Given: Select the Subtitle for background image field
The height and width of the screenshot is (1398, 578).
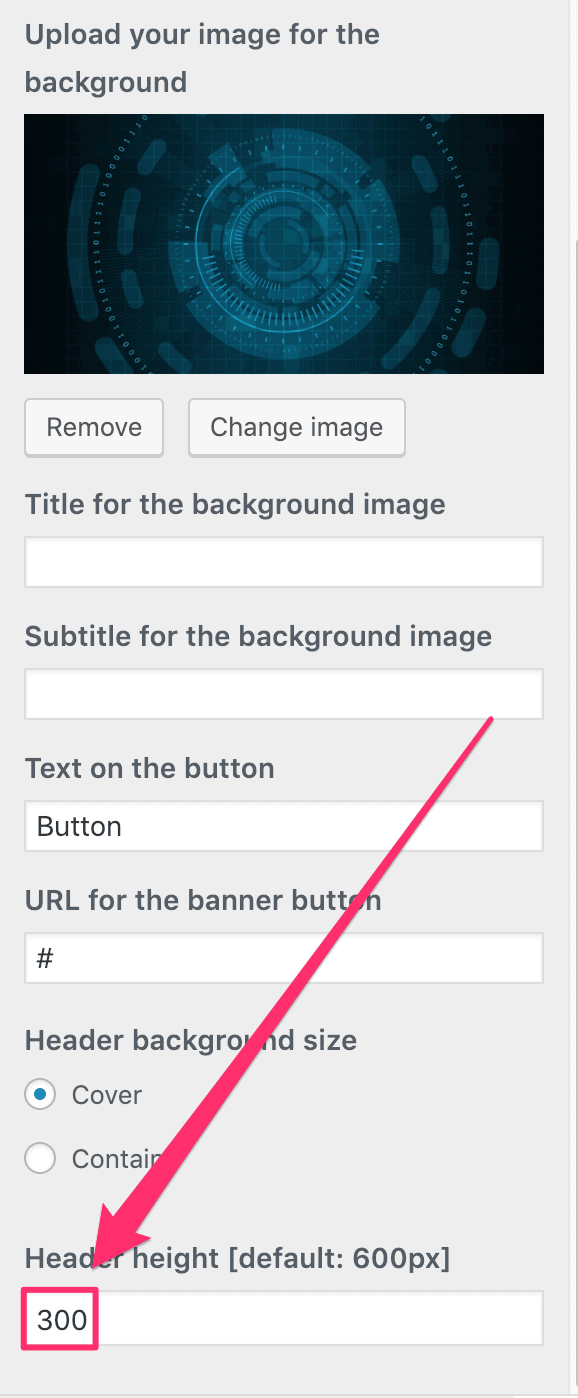Looking at the screenshot, I should tap(283, 693).
